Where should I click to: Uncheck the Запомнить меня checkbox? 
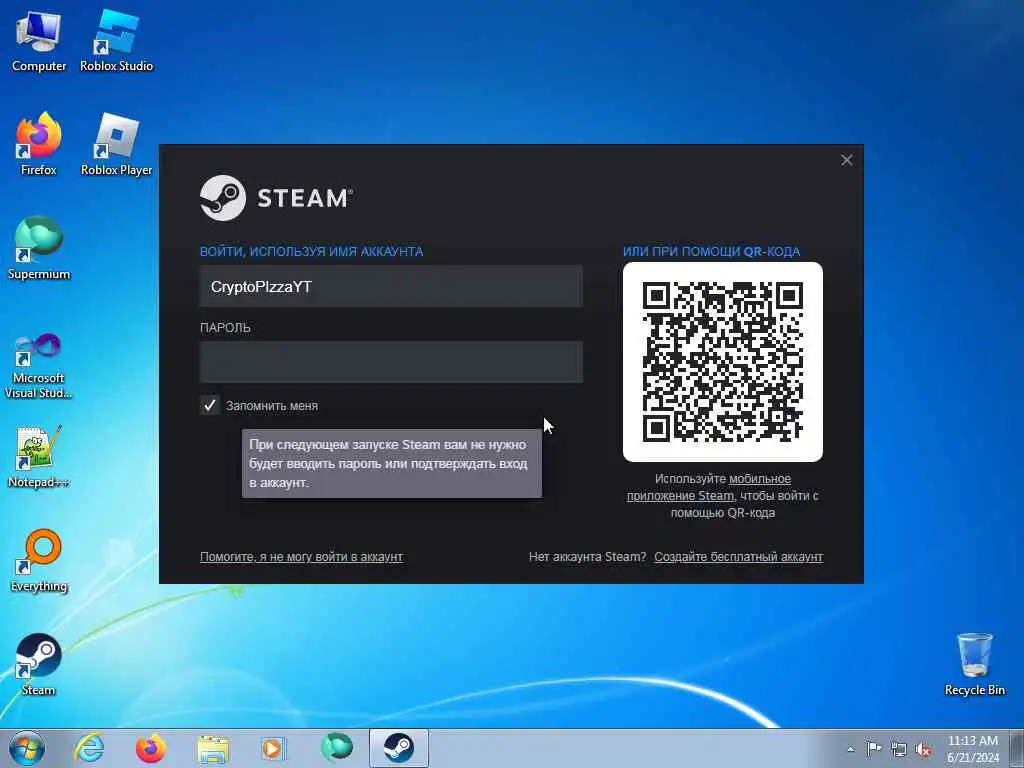(210, 406)
